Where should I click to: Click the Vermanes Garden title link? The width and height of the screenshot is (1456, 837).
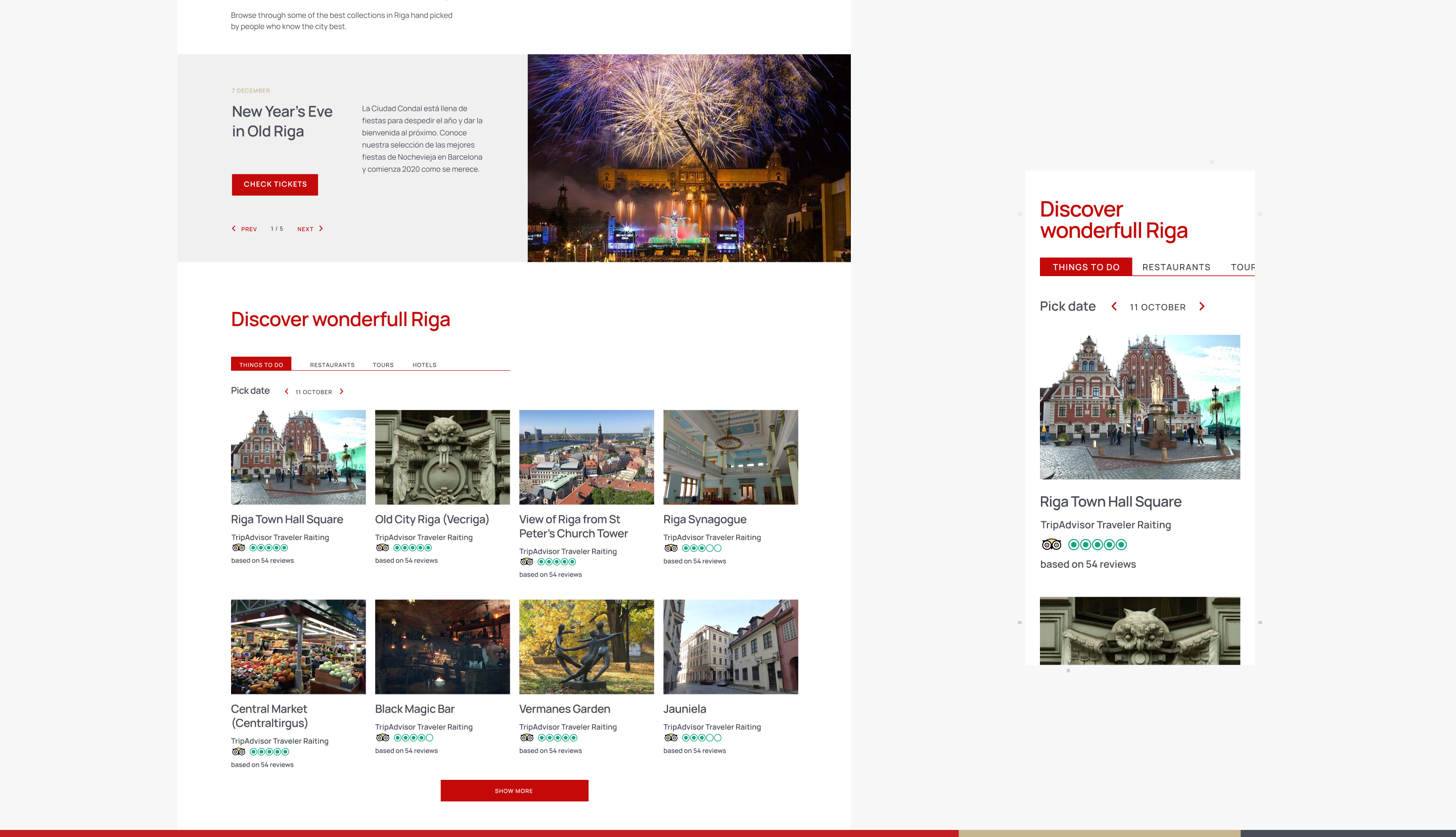tap(564, 709)
